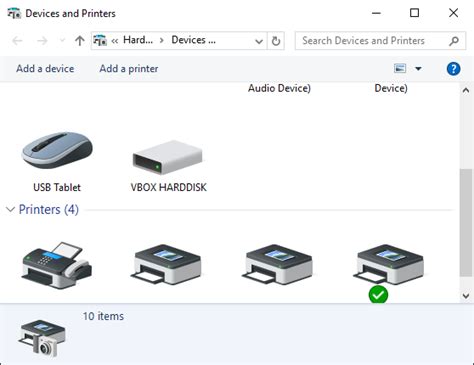Click the refresh button in address bar
The width and height of the screenshot is (474, 365).
276,41
